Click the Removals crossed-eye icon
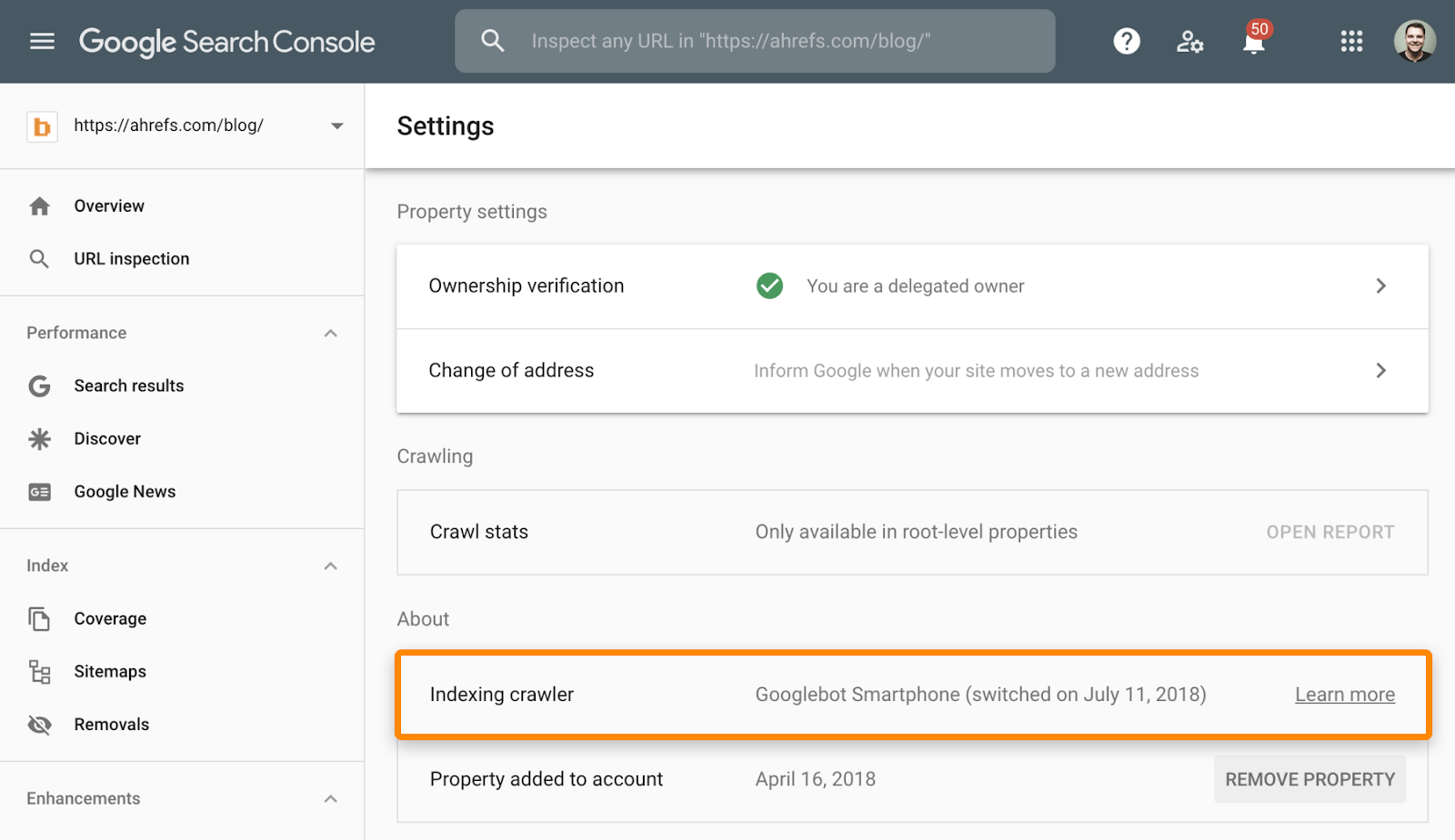 tap(39, 725)
